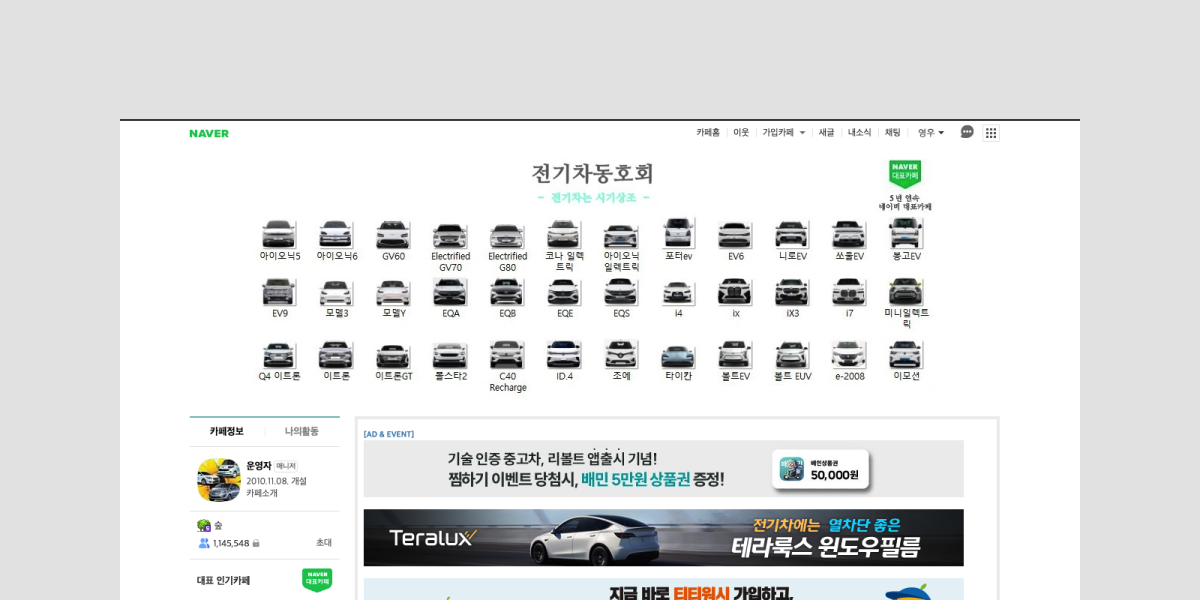Screen dimensions: 1200x600
Task: Select the e-2008 car icon
Action: click(x=849, y=354)
